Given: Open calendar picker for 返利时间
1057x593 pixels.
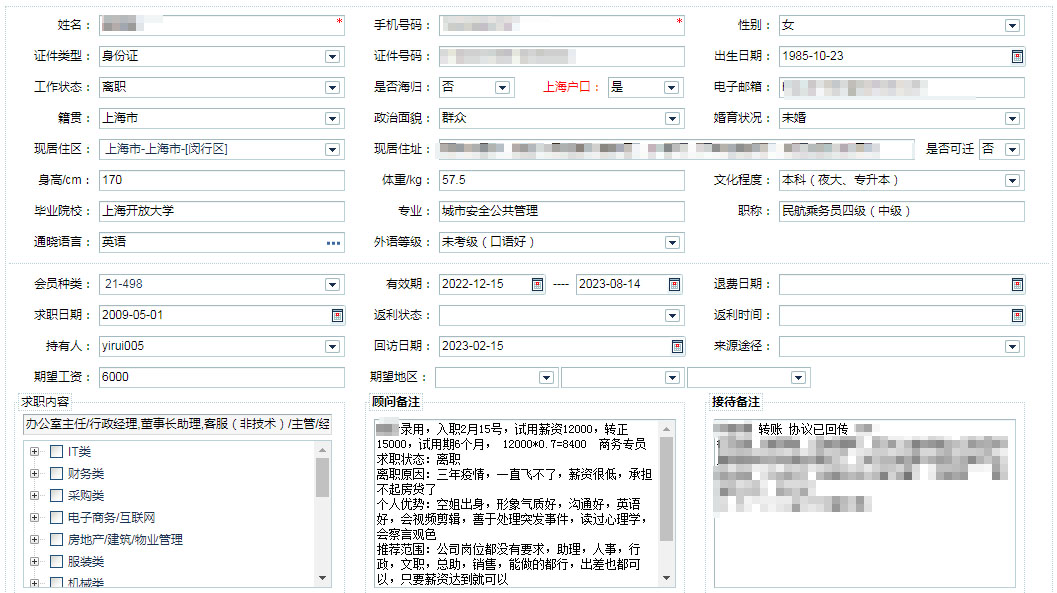Looking at the screenshot, I should click(x=1017, y=315).
